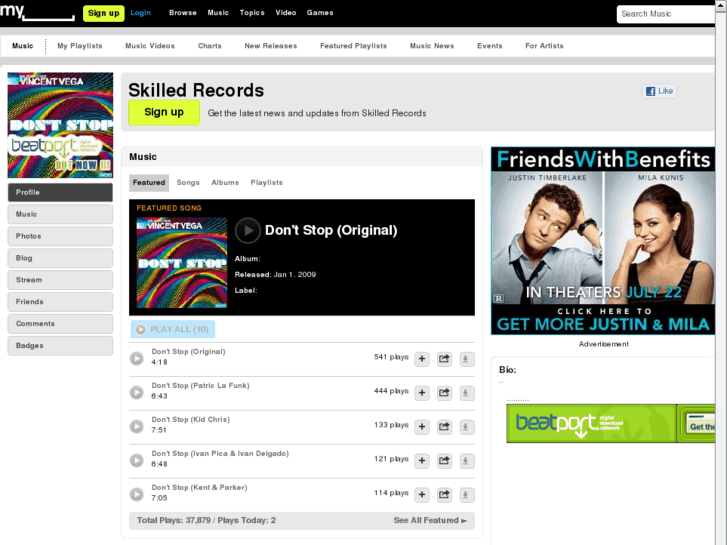Play the featured song Don't Stop (Original)

coord(248,231)
